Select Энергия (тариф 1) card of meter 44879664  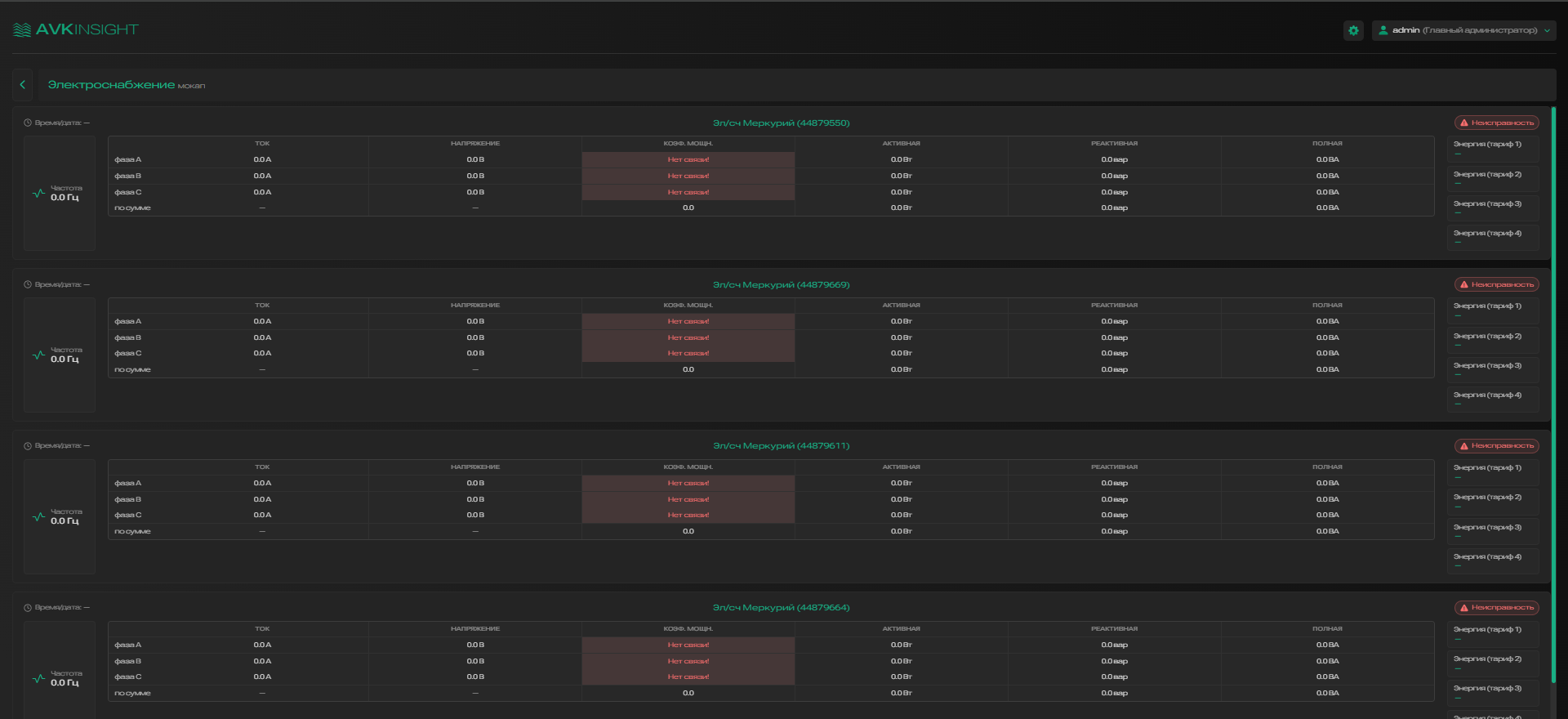(x=1493, y=633)
